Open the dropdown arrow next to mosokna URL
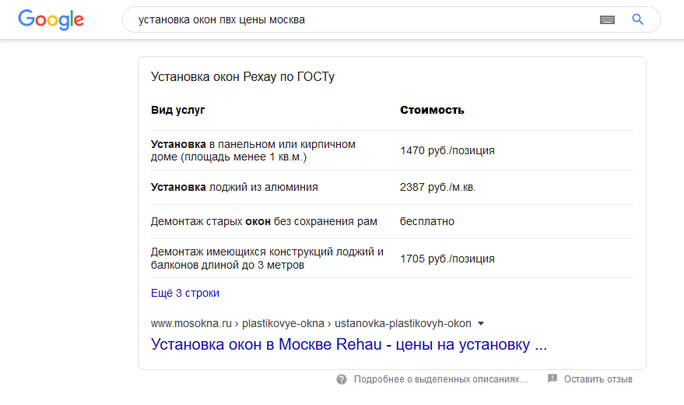This screenshot has height=405, width=684. tap(481, 323)
